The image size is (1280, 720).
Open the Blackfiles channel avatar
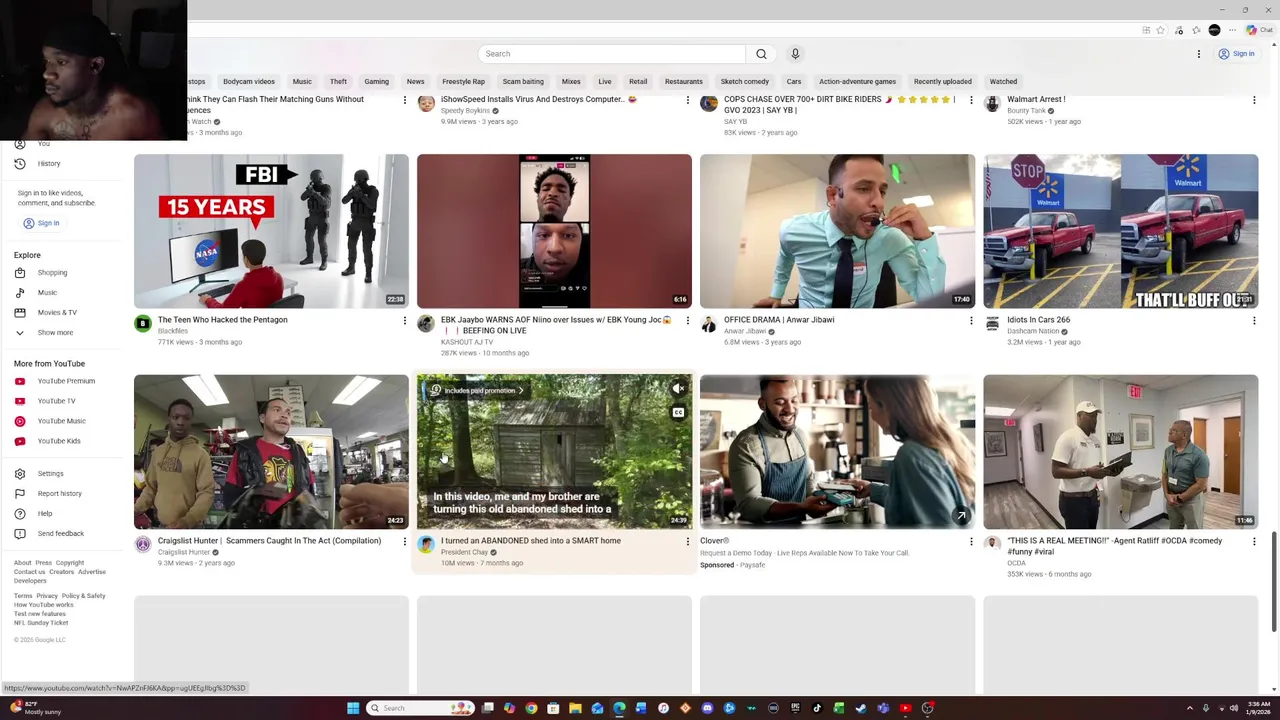(x=143, y=323)
